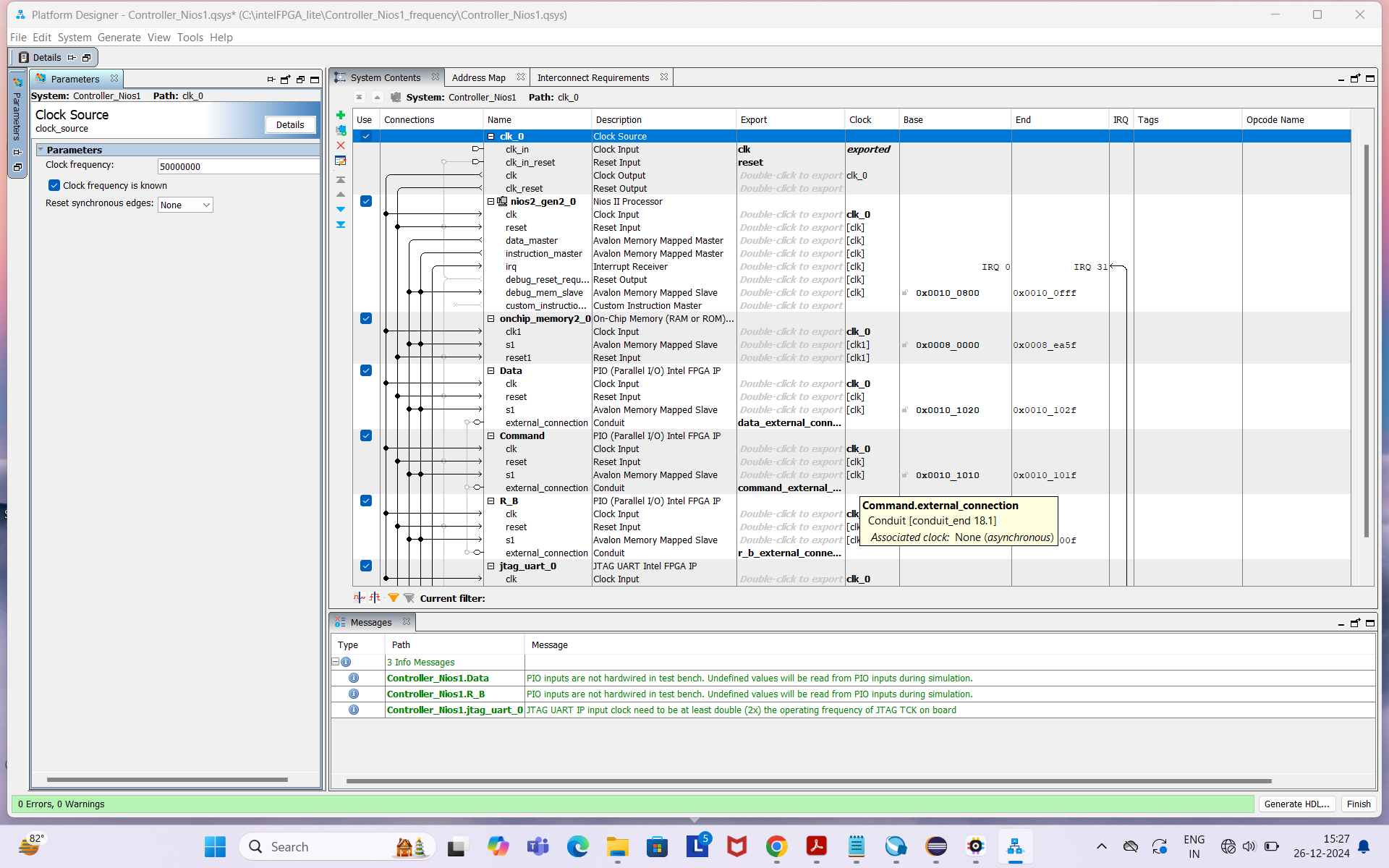Click the up-one-level hierarchy icon beside System path

tap(377, 97)
